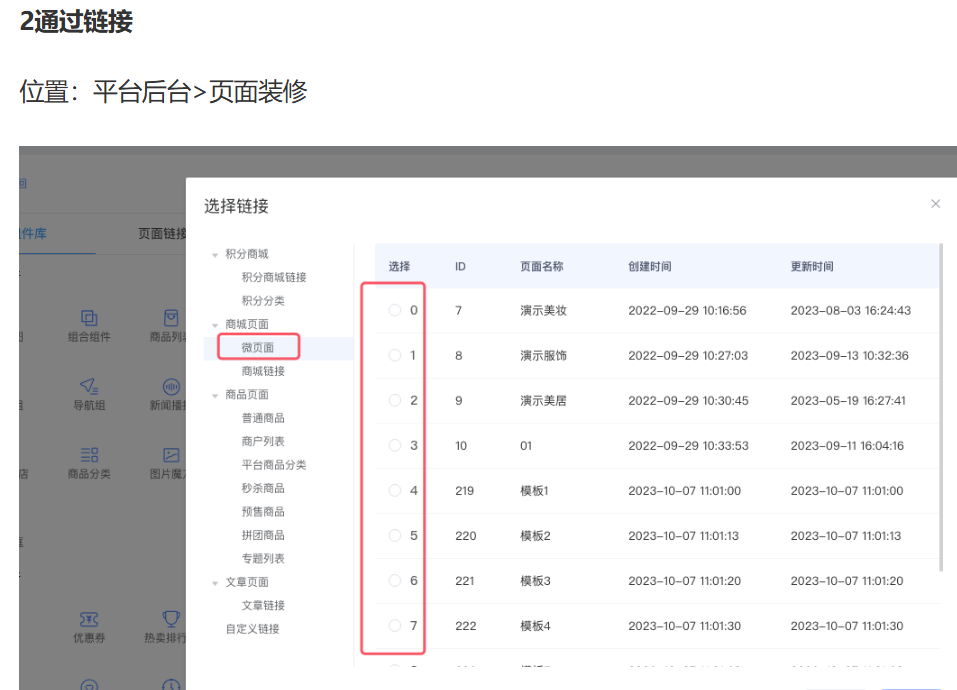Select 专题列表 in the tree
Screen dimensions: 957x690
[x=263, y=558]
